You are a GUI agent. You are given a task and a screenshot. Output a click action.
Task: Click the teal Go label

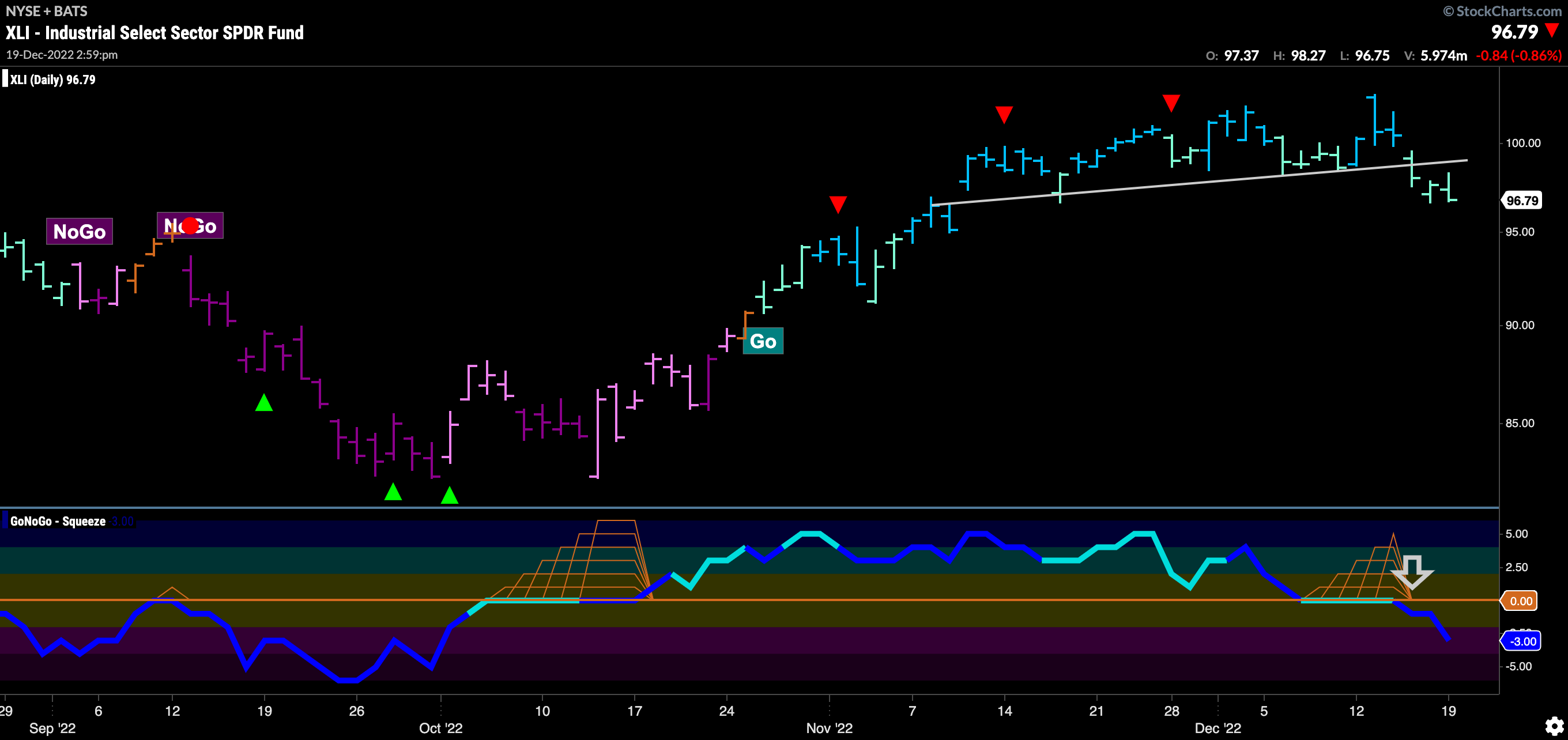pos(763,341)
